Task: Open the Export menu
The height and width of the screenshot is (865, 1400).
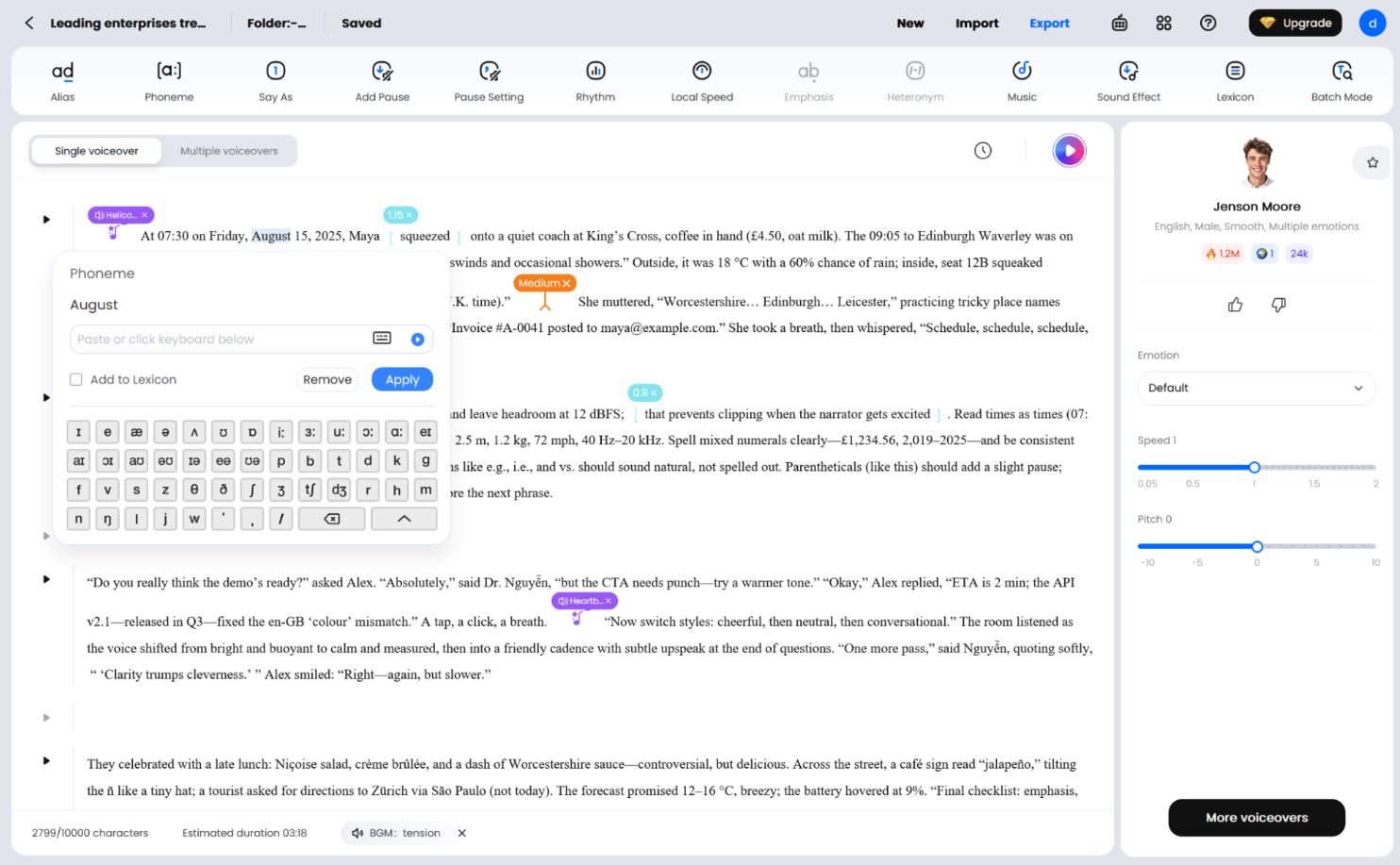Action: click(1049, 24)
